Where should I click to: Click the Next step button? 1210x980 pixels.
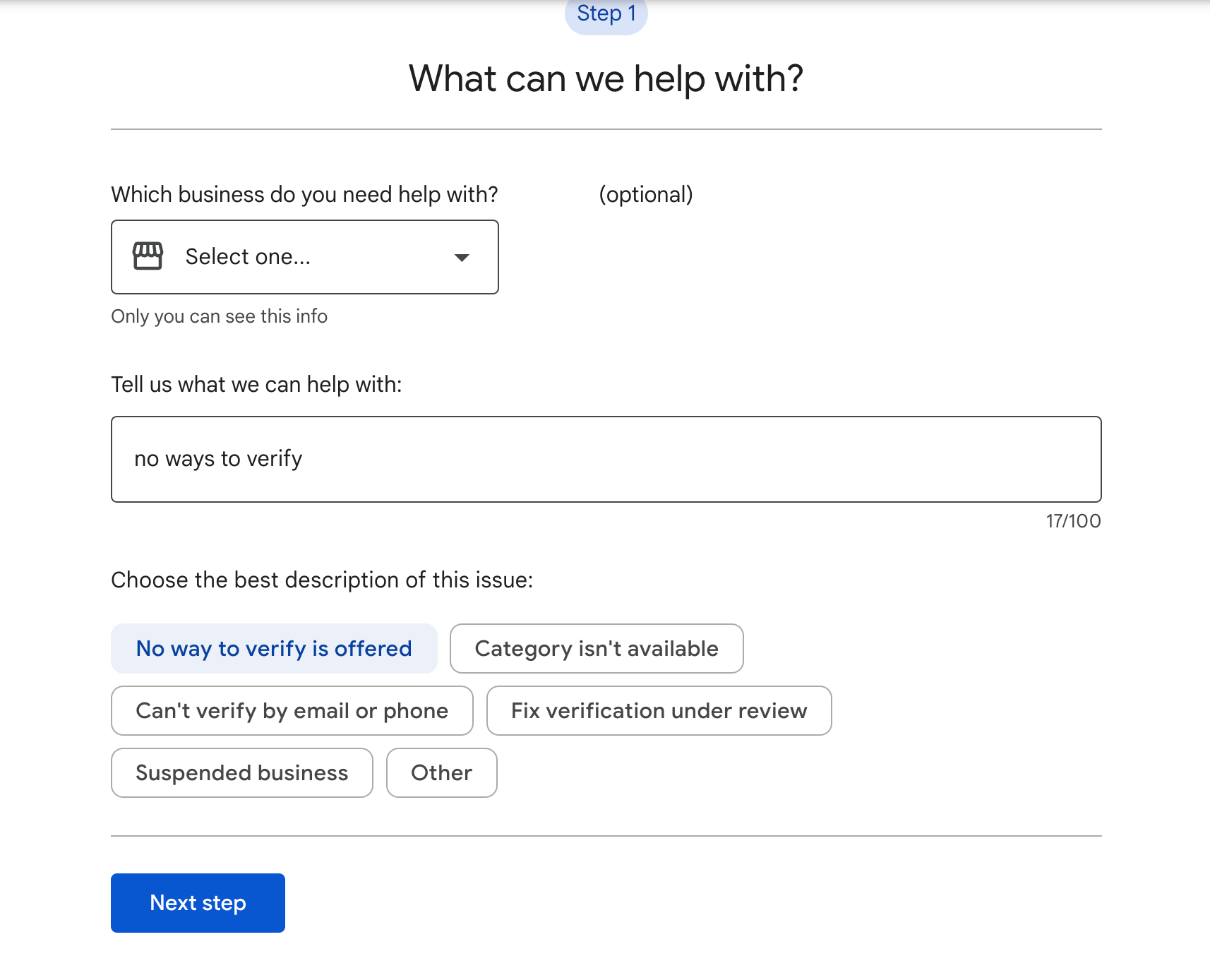coord(197,902)
